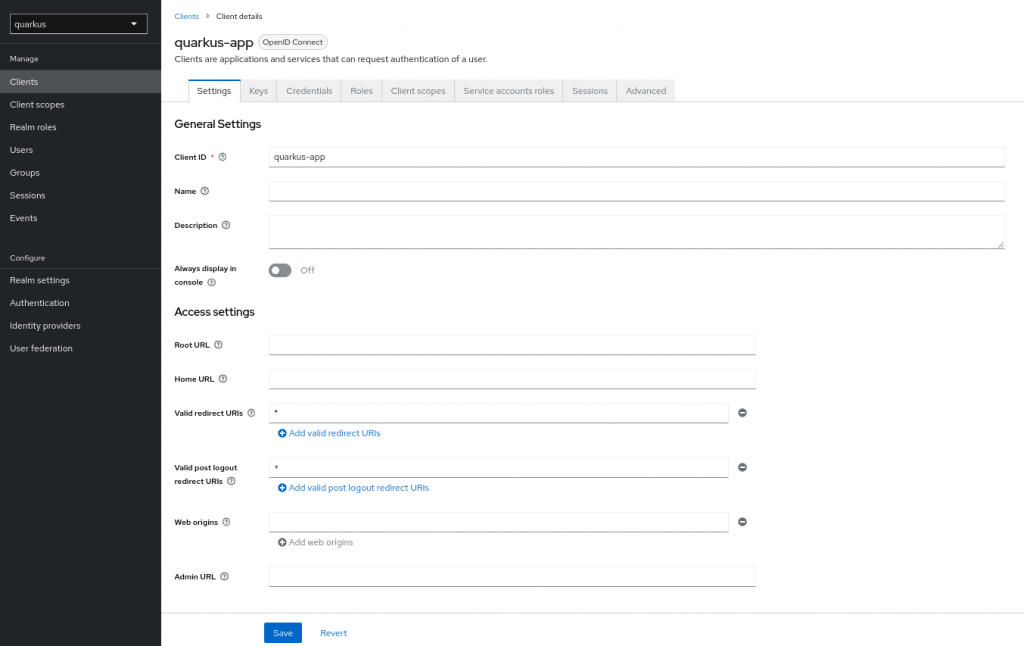Enable the Always display in console toggle
Screen dimensions: 1024x646
click(279, 270)
